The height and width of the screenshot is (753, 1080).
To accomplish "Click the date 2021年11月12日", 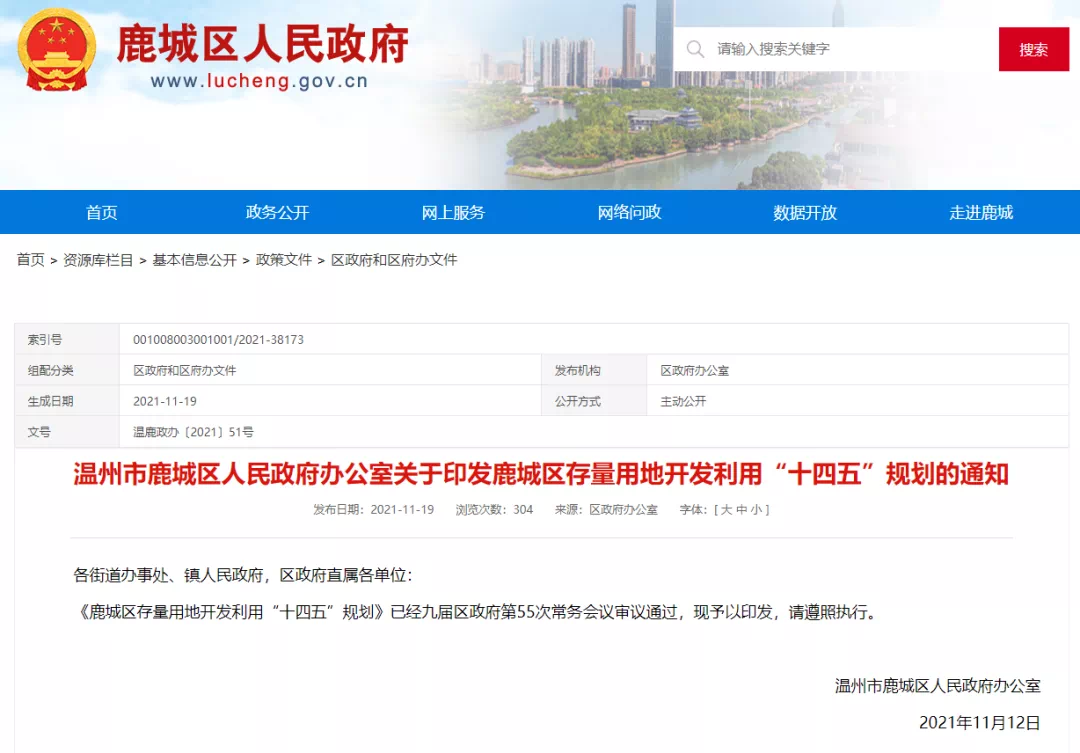I will (979, 723).
